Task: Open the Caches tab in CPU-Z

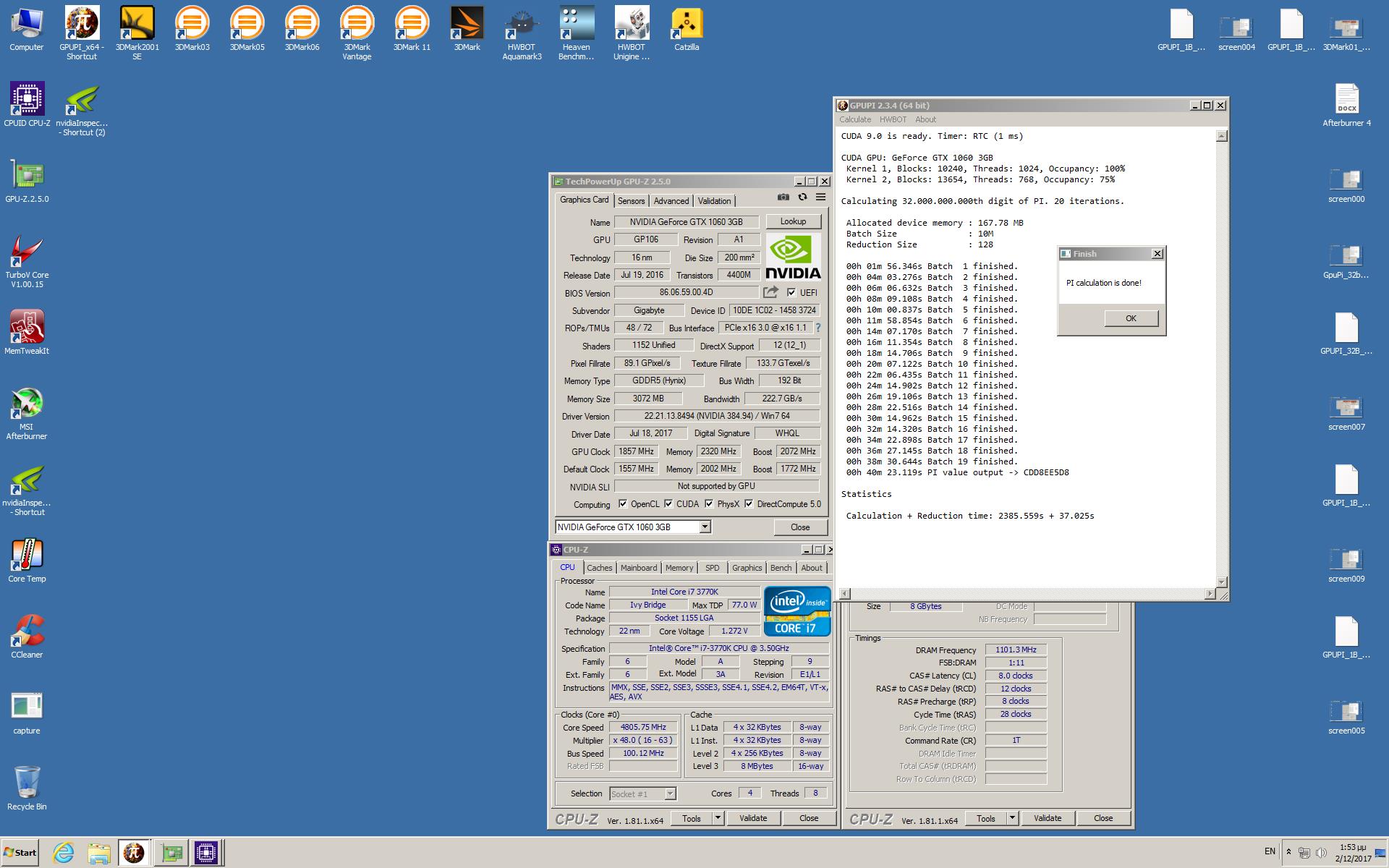Action: [x=600, y=568]
